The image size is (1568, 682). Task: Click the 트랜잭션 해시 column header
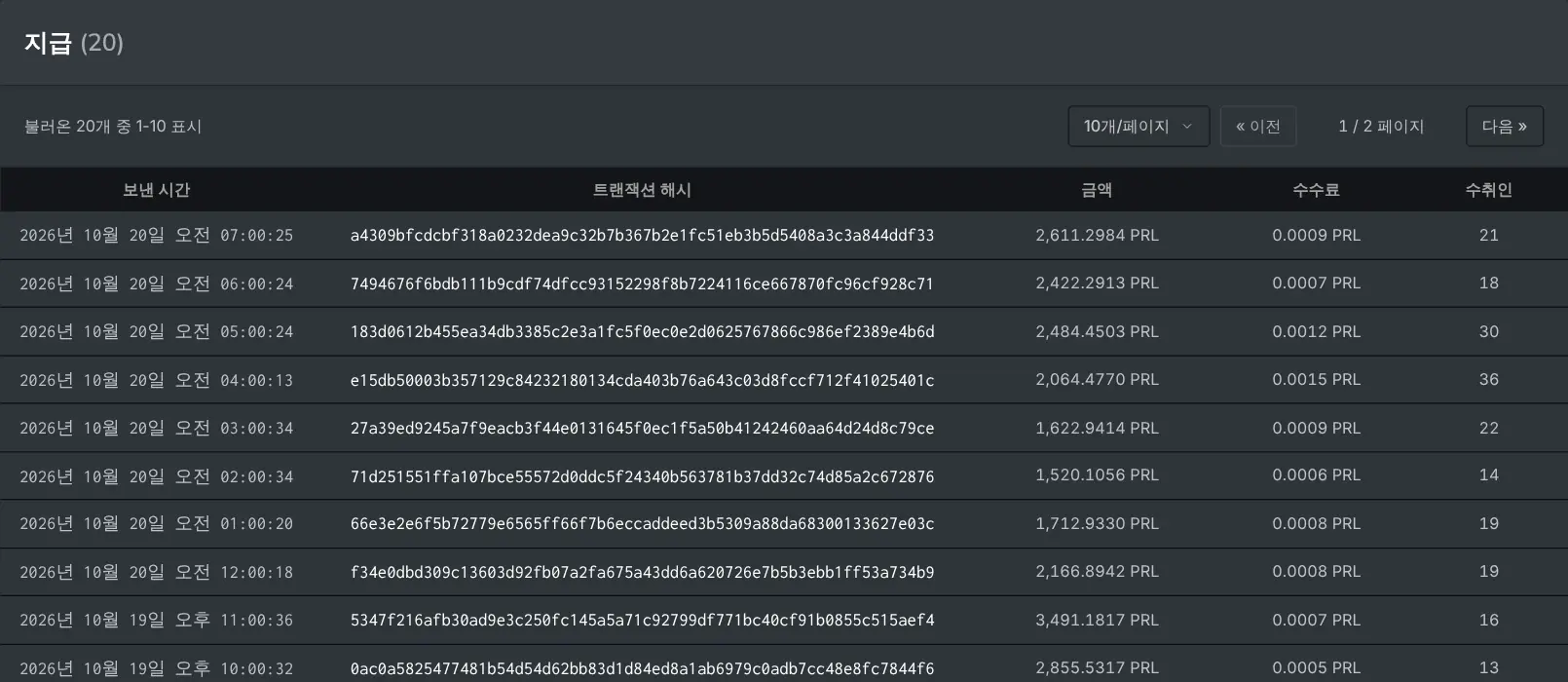coord(642,190)
